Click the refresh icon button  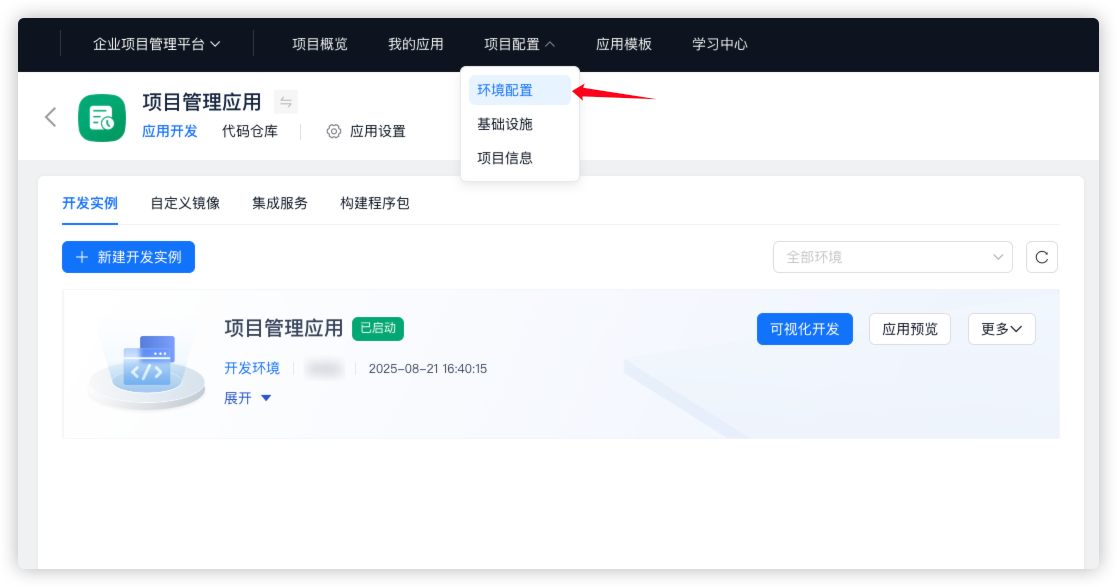(x=1041, y=257)
